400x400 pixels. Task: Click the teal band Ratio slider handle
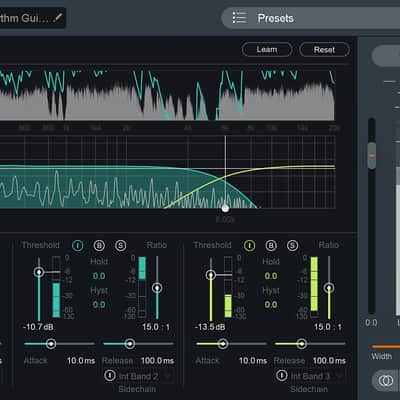point(157,288)
